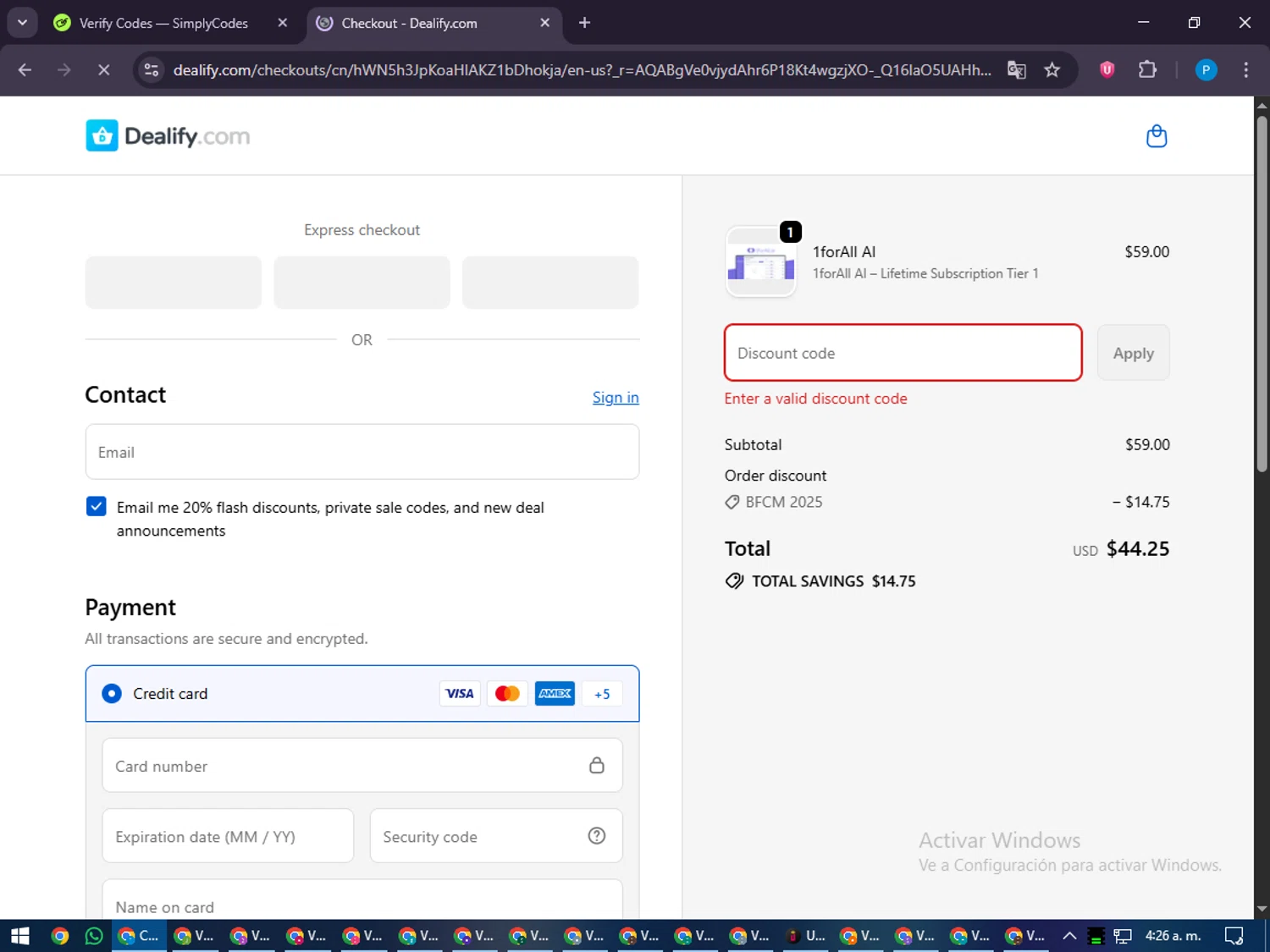1270x952 pixels.
Task: Open the Extensions puzzle icon
Action: 1147,70
